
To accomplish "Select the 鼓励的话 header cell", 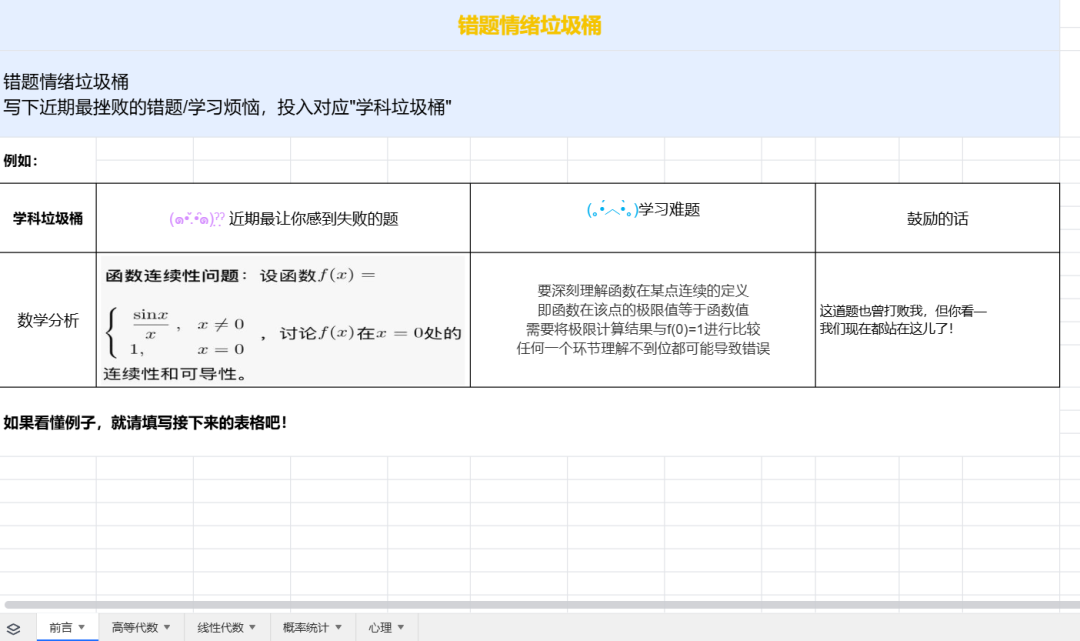I will 937,218.
